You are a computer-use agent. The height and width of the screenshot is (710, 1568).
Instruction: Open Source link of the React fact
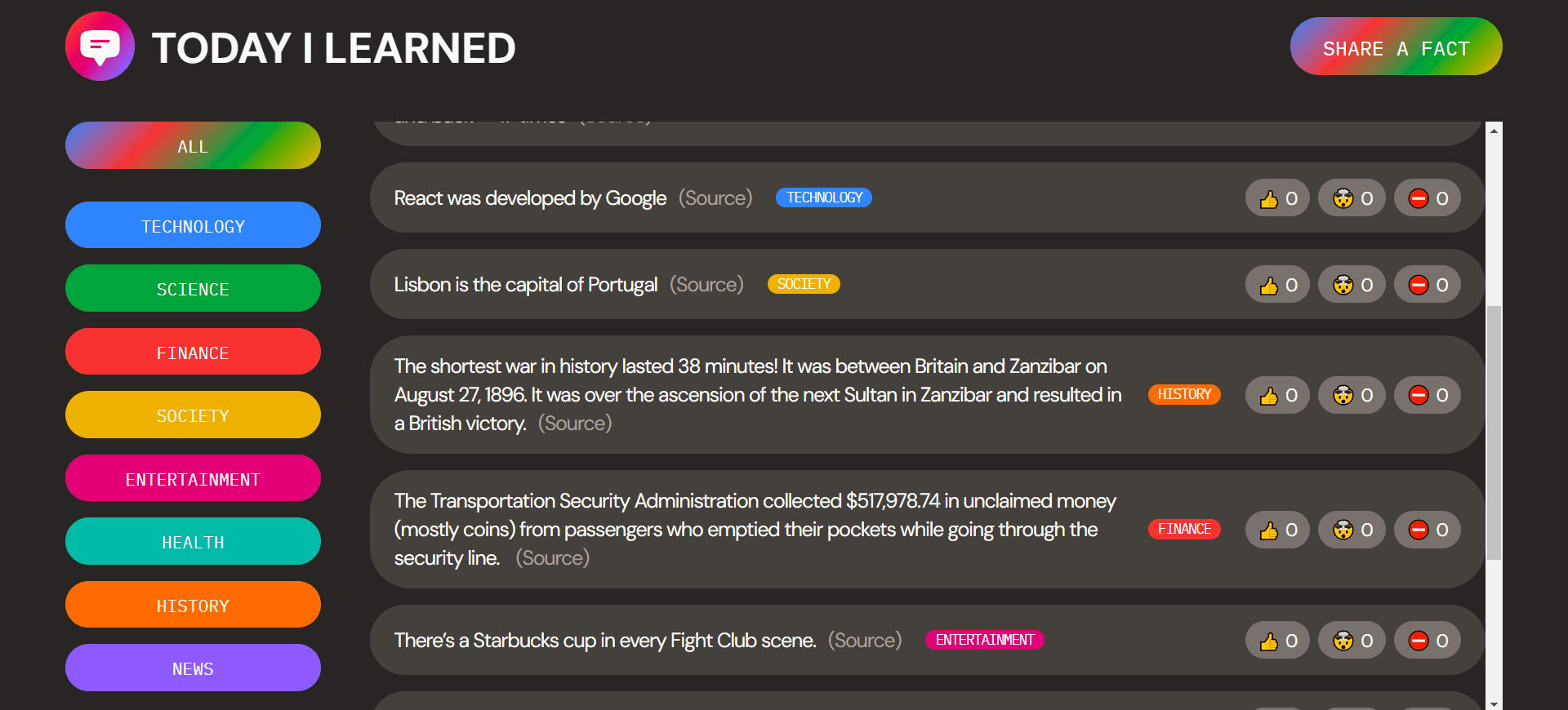click(x=715, y=198)
